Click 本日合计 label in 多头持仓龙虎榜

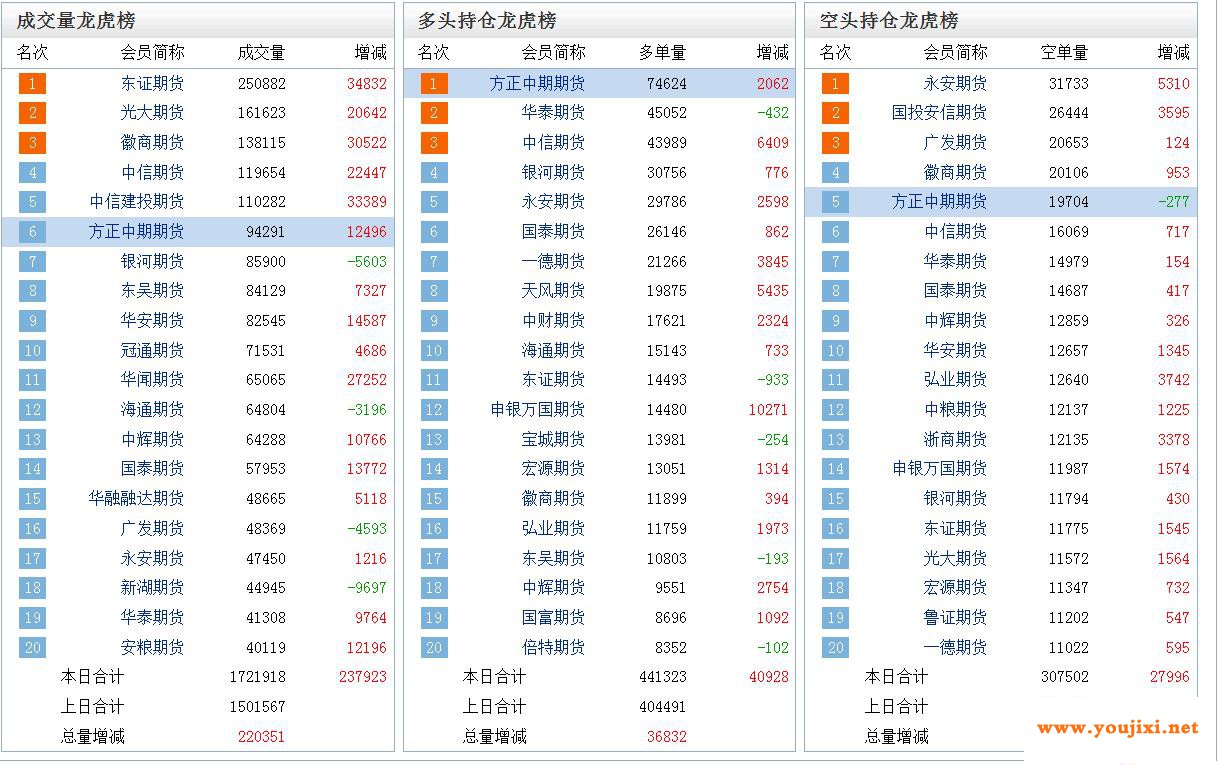(494, 677)
